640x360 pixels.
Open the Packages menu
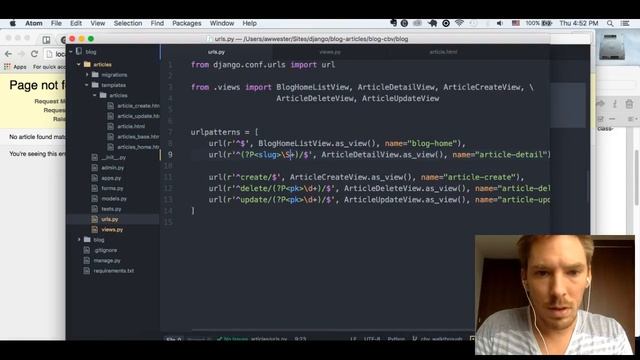coord(187,23)
